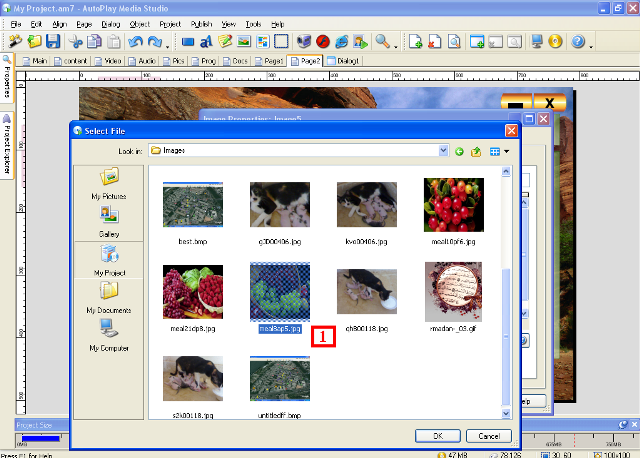Click the file list scroll down arrow
The width and height of the screenshot is (640, 458).
(x=506, y=413)
